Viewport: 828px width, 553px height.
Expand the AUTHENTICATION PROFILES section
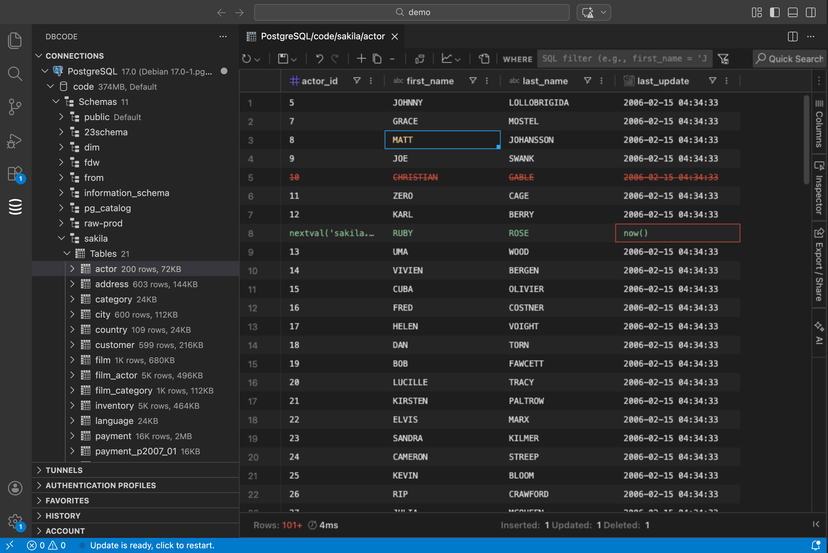point(39,485)
